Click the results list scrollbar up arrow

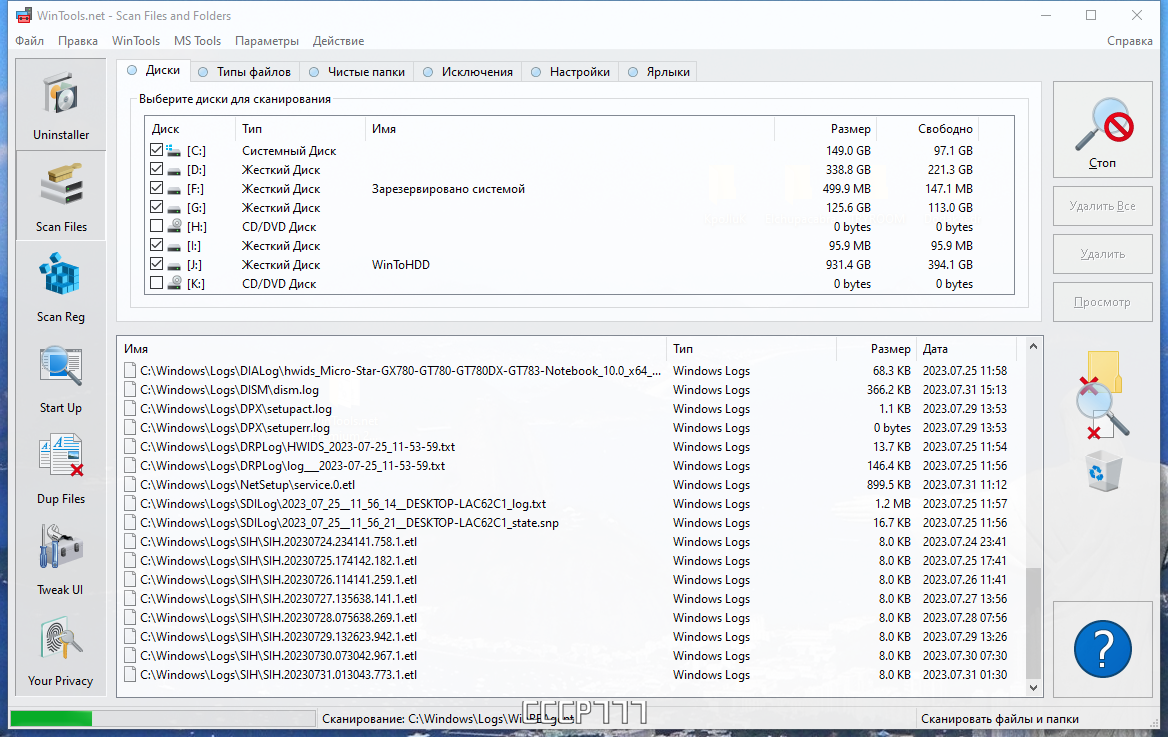click(x=1033, y=347)
